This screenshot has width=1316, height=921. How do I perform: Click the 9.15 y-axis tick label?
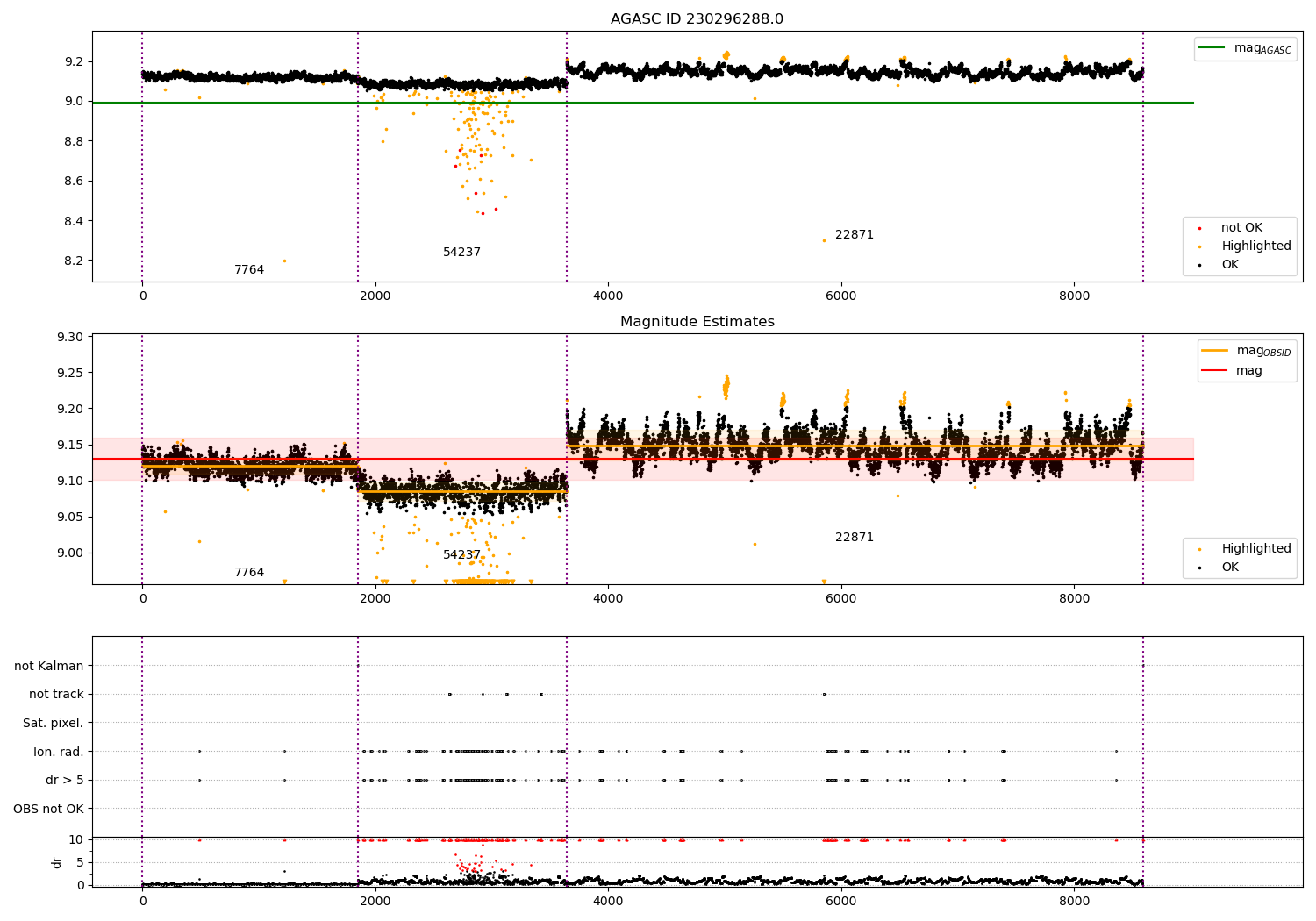click(x=69, y=445)
